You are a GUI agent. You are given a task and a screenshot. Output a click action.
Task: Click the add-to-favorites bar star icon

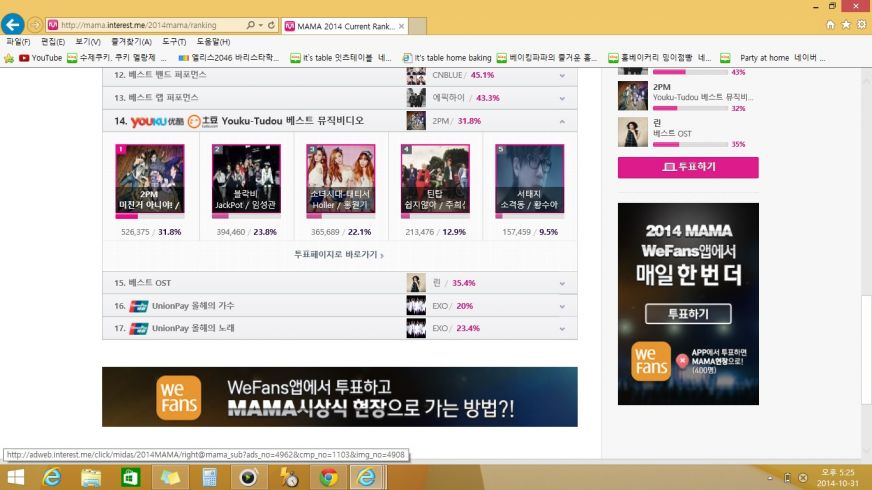coord(9,58)
